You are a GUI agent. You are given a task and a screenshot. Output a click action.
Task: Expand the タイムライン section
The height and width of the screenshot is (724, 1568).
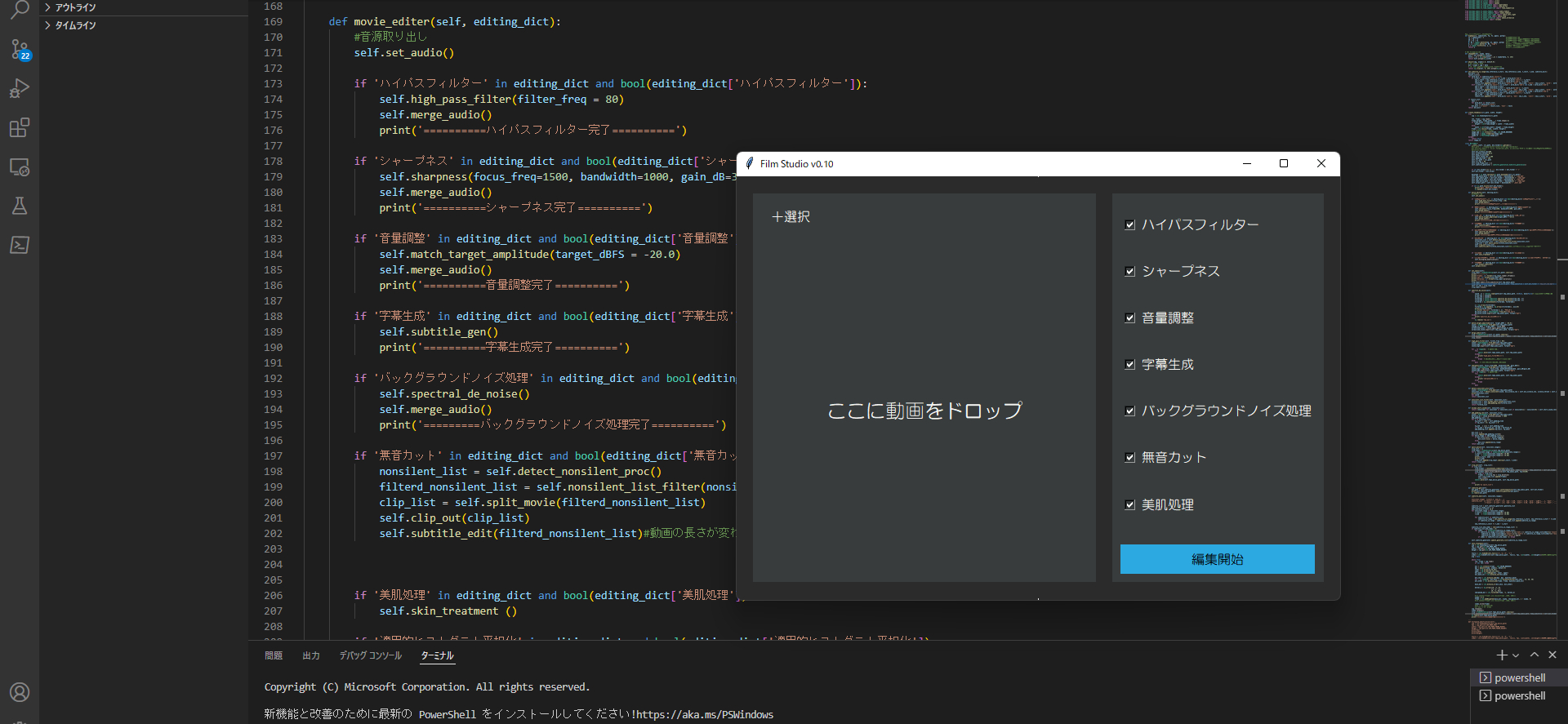(75, 25)
